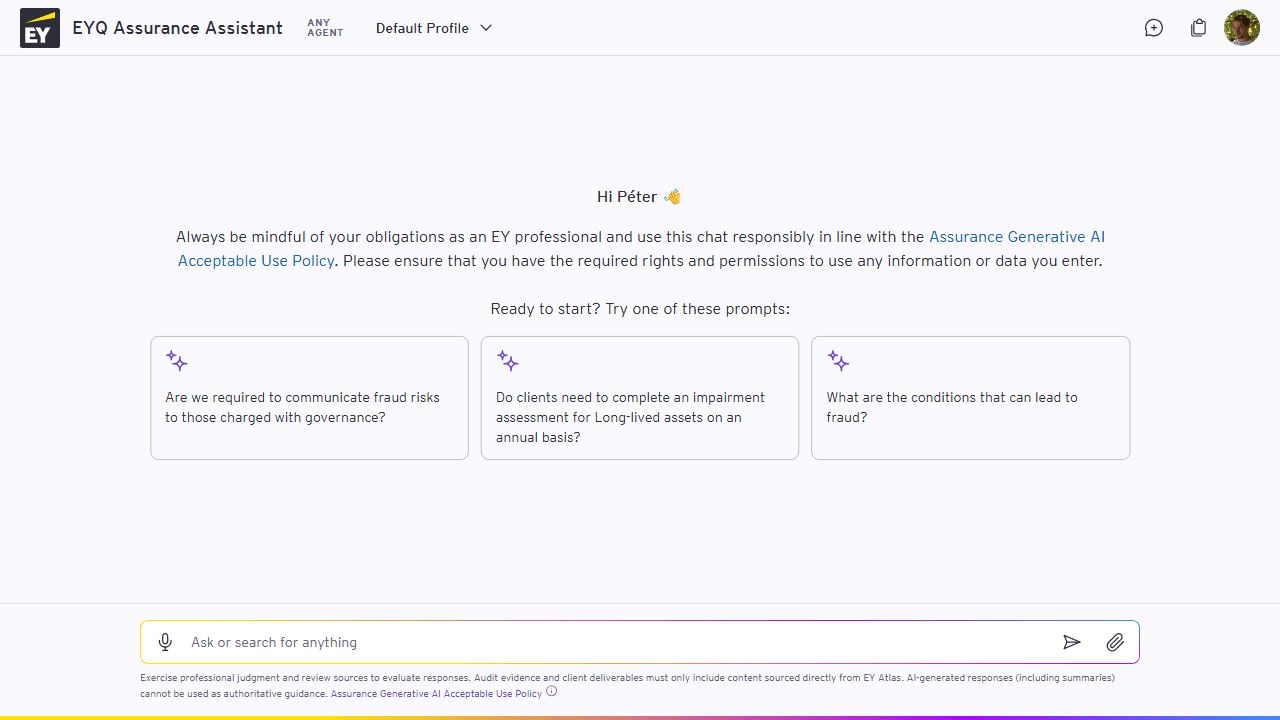Viewport: 1280px width, 720px height.
Task: Click the info icon beside the footer policy link
Action: pos(552,692)
